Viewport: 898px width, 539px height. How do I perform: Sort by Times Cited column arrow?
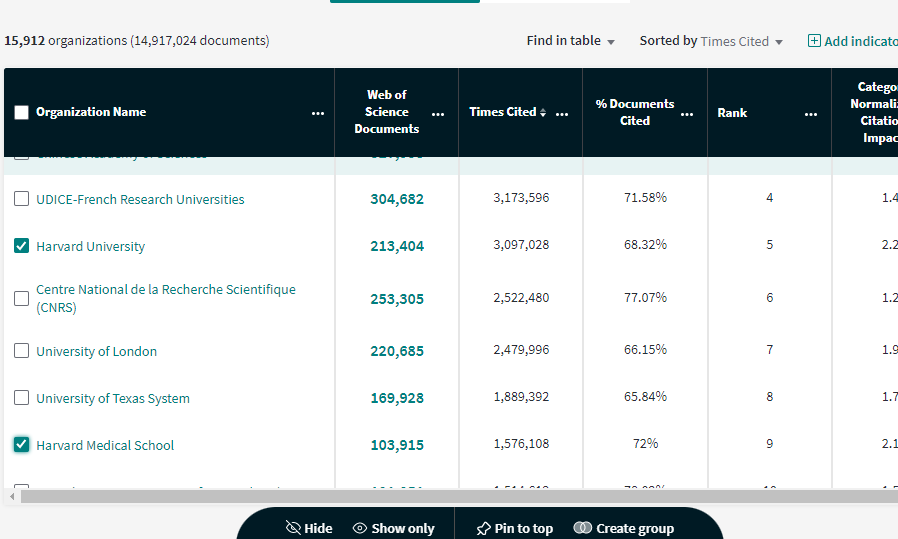pos(543,113)
